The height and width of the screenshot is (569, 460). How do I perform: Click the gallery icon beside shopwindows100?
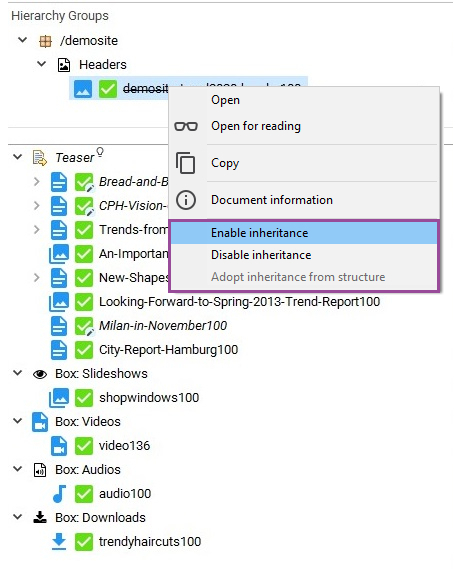[x=59, y=398]
